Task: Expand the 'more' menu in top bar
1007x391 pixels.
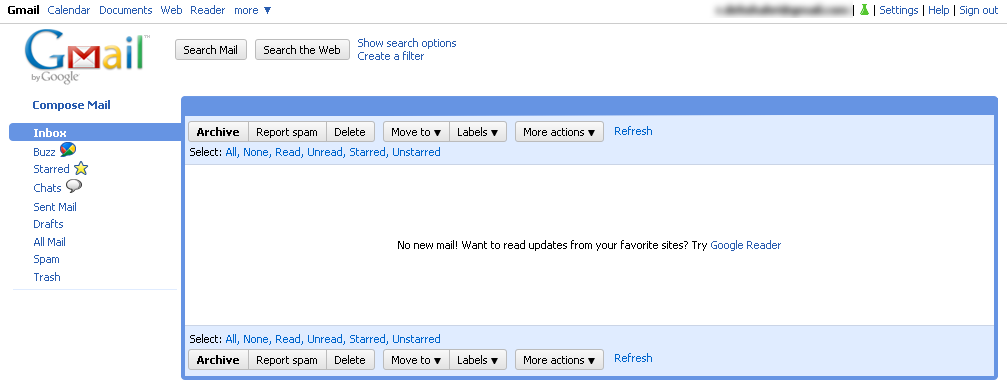Action: [x=252, y=10]
